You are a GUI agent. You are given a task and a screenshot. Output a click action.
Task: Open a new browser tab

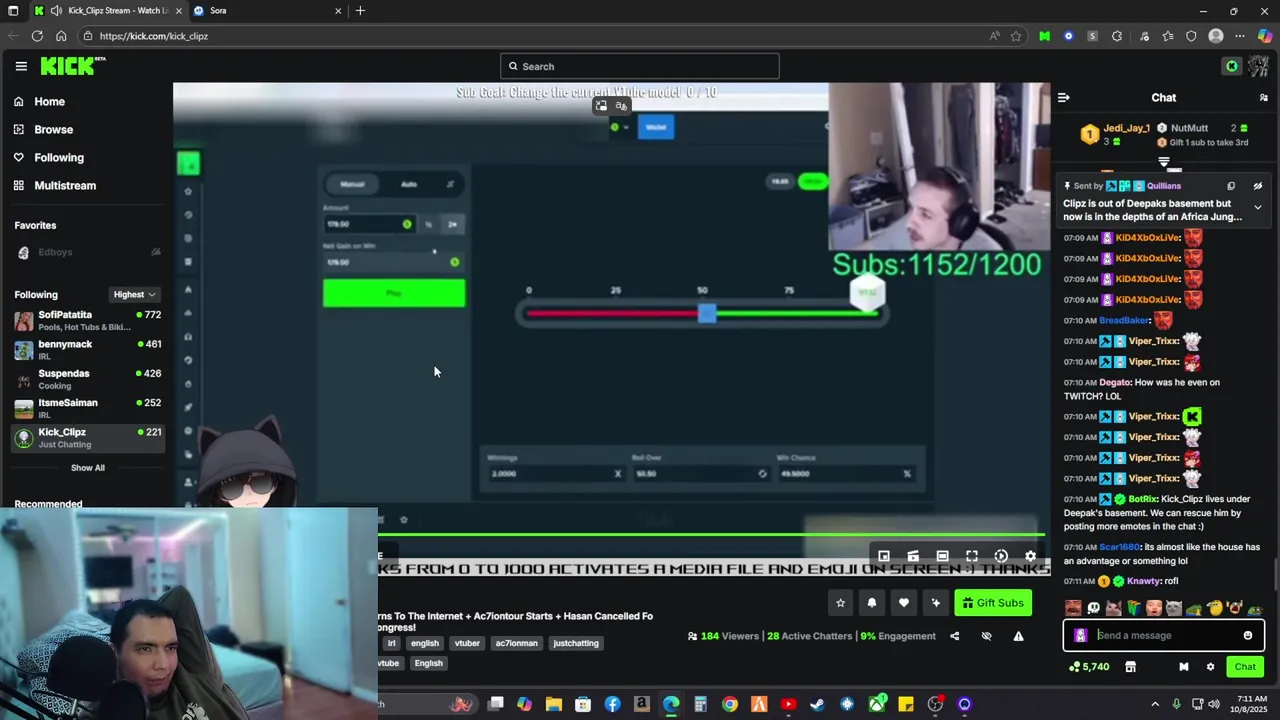pos(360,11)
